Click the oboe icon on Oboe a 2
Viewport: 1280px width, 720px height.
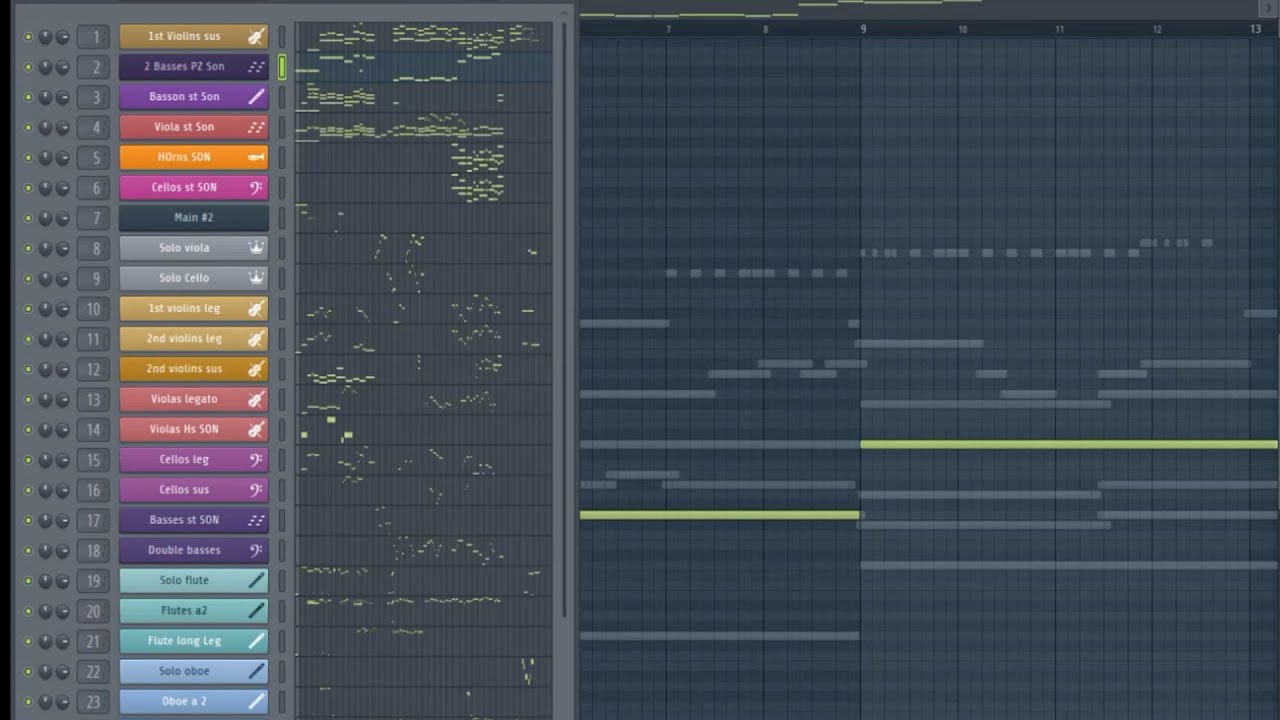256,701
